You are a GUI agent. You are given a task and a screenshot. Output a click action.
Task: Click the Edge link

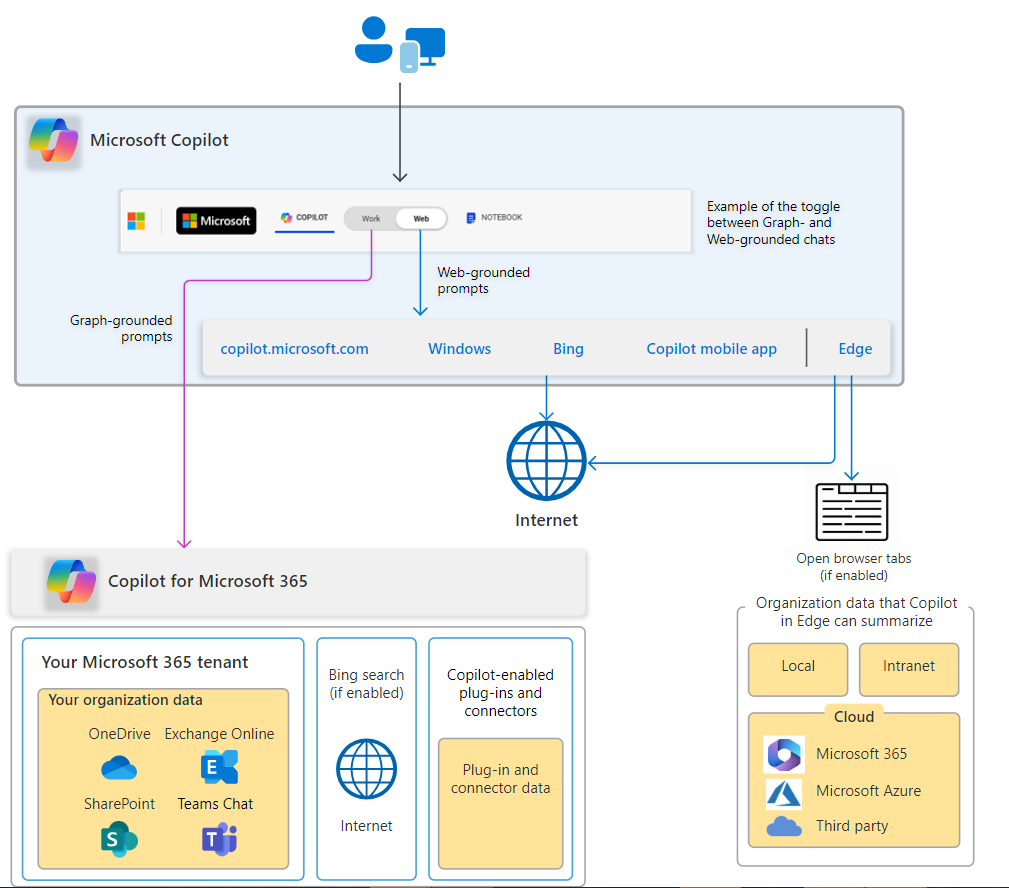click(x=855, y=349)
